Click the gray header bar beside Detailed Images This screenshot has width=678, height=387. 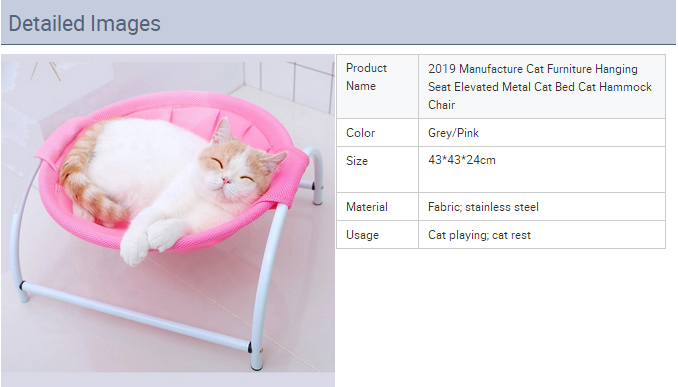415,22
